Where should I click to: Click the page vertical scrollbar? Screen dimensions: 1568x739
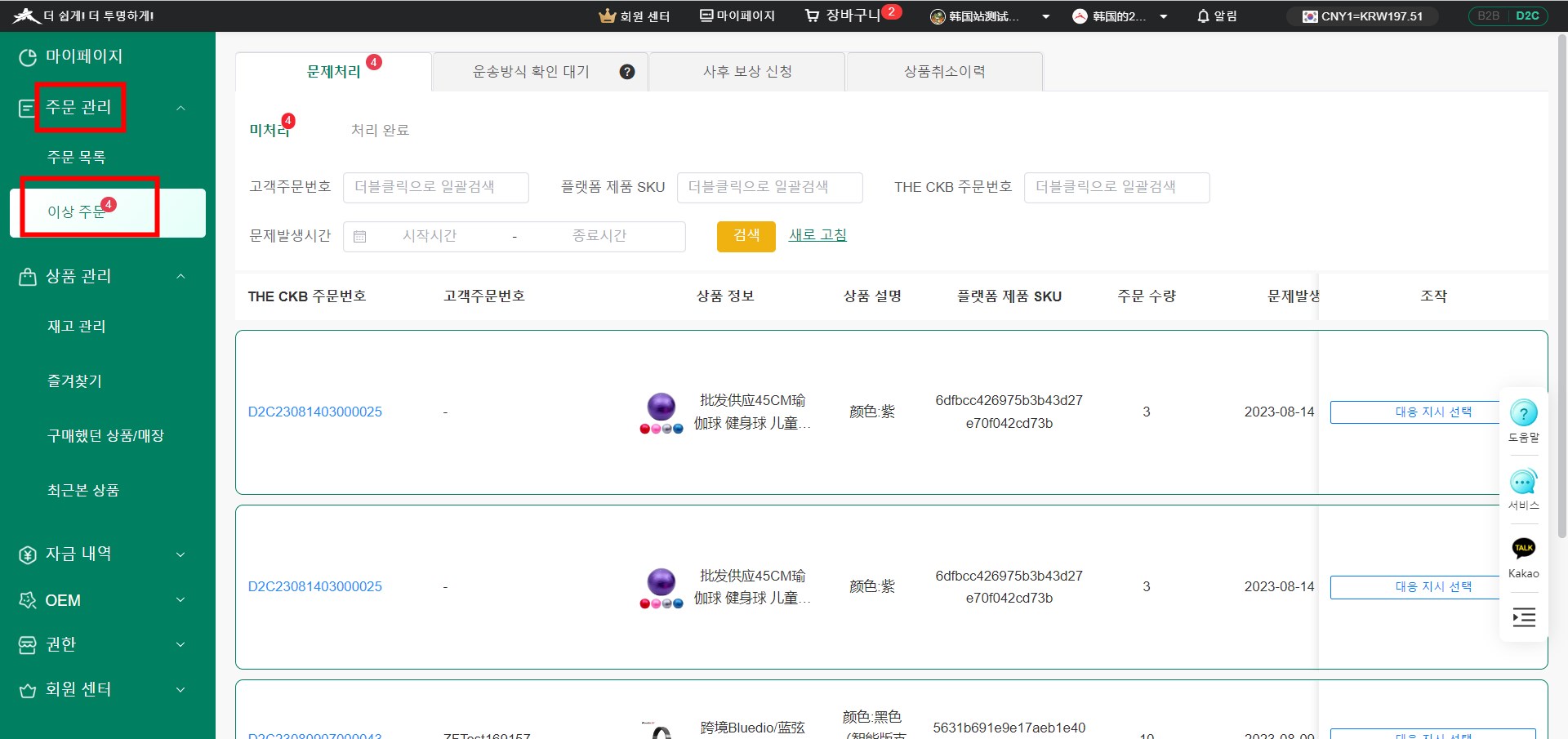pos(1562,286)
